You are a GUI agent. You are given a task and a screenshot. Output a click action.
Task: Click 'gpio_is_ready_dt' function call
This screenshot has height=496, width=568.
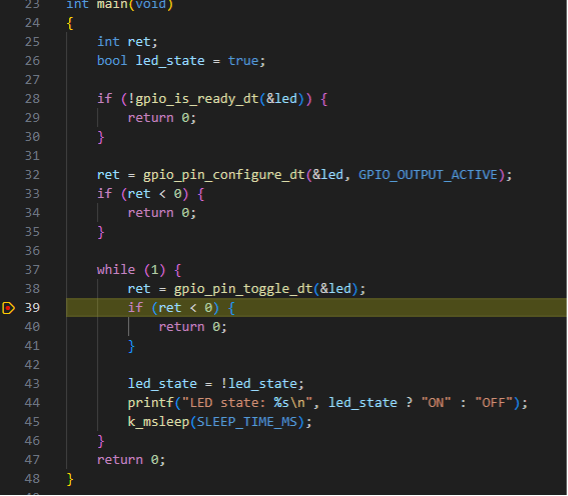(x=197, y=99)
